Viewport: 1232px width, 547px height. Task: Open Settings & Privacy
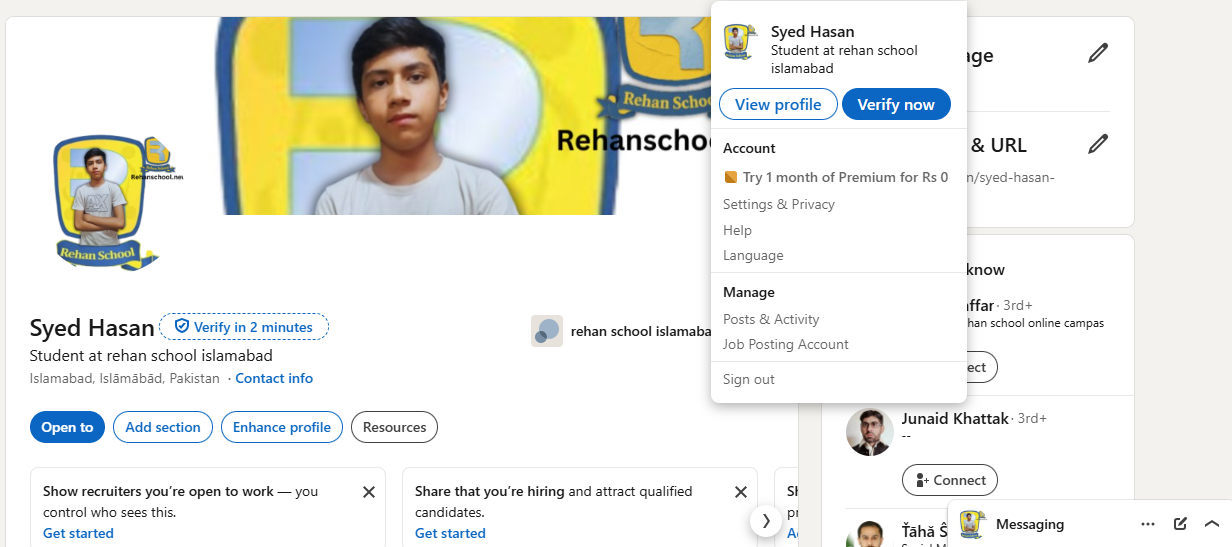[779, 204]
